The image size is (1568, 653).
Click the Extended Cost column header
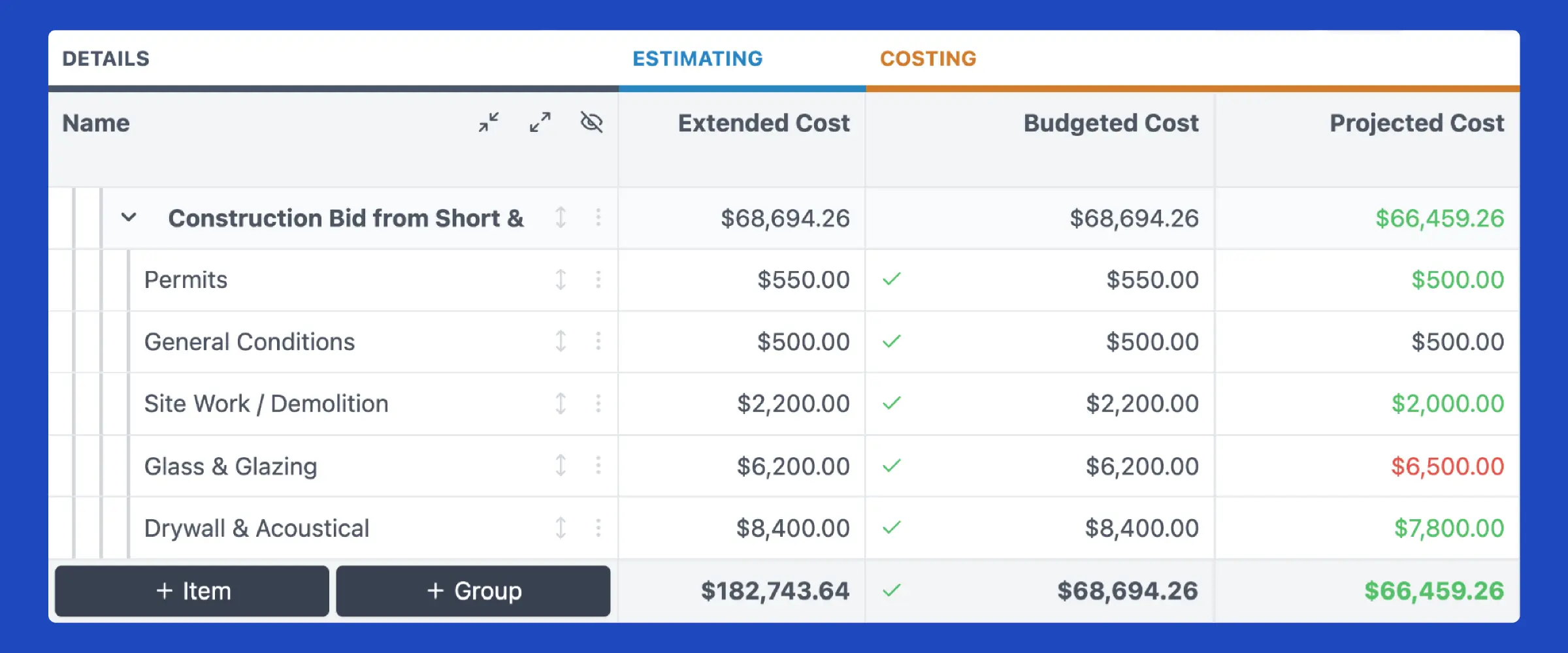point(764,123)
